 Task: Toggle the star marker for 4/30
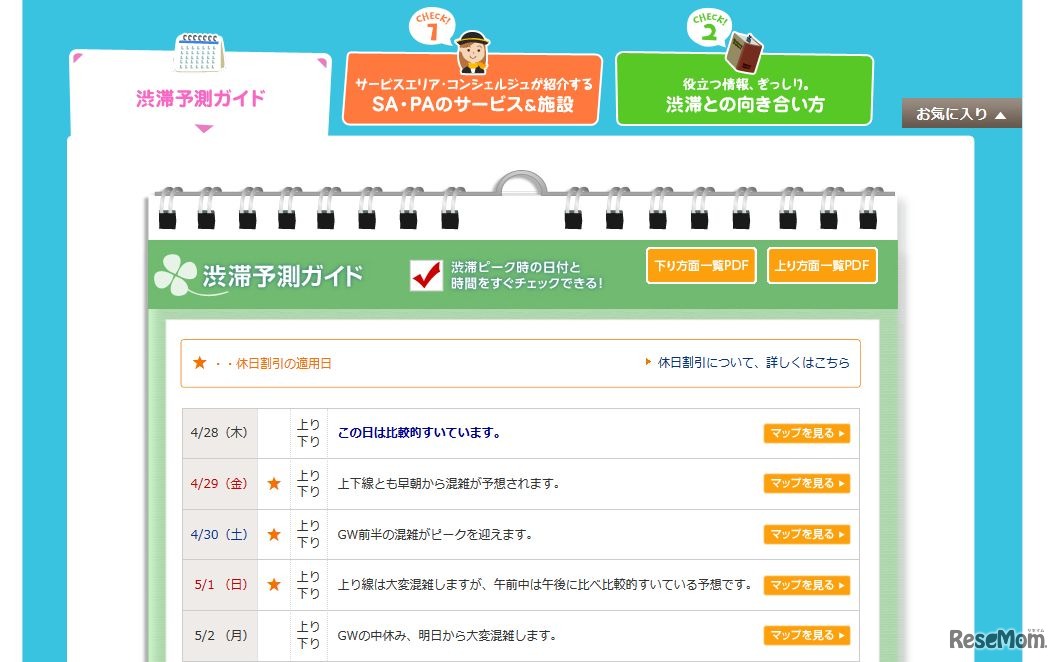(x=272, y=534)
